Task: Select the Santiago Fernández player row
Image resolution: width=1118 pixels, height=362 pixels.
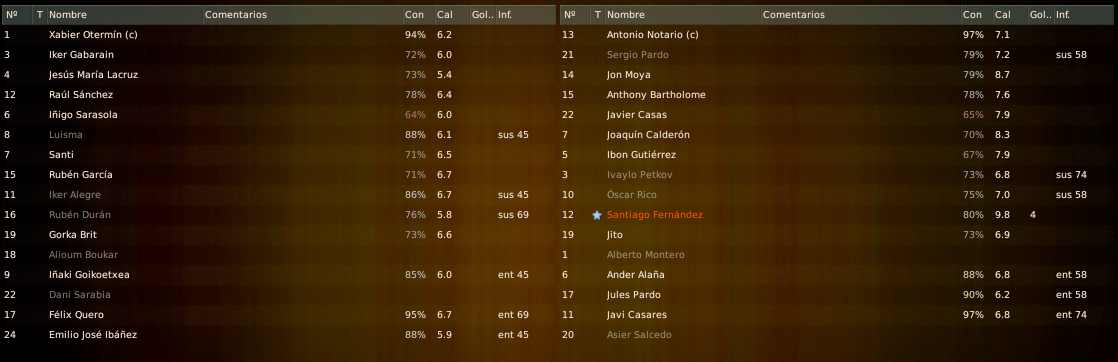Action: pyautogui.click(x=837, y=214)
